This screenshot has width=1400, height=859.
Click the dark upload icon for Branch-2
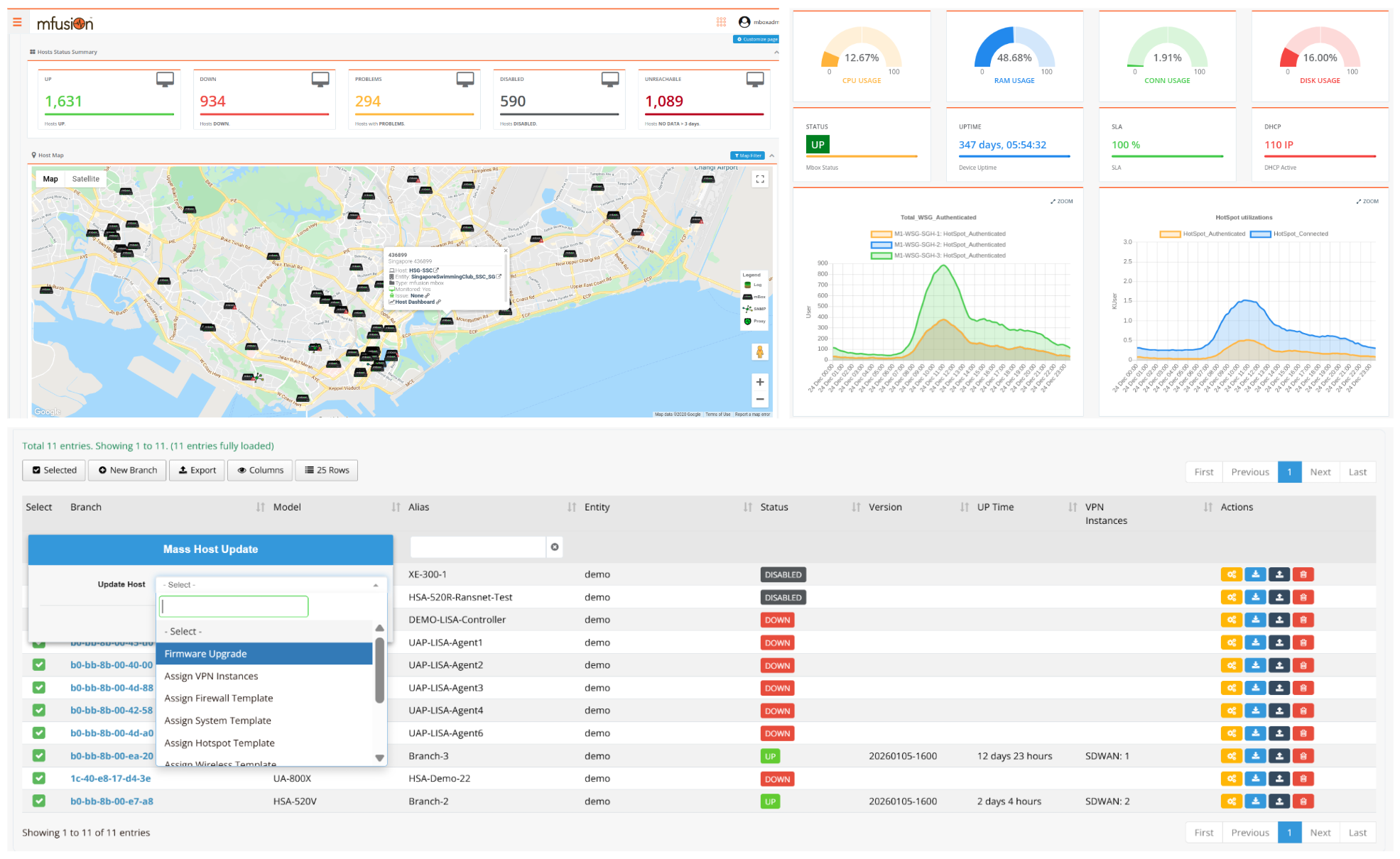pyautogui.click(x=1279, y=801)
